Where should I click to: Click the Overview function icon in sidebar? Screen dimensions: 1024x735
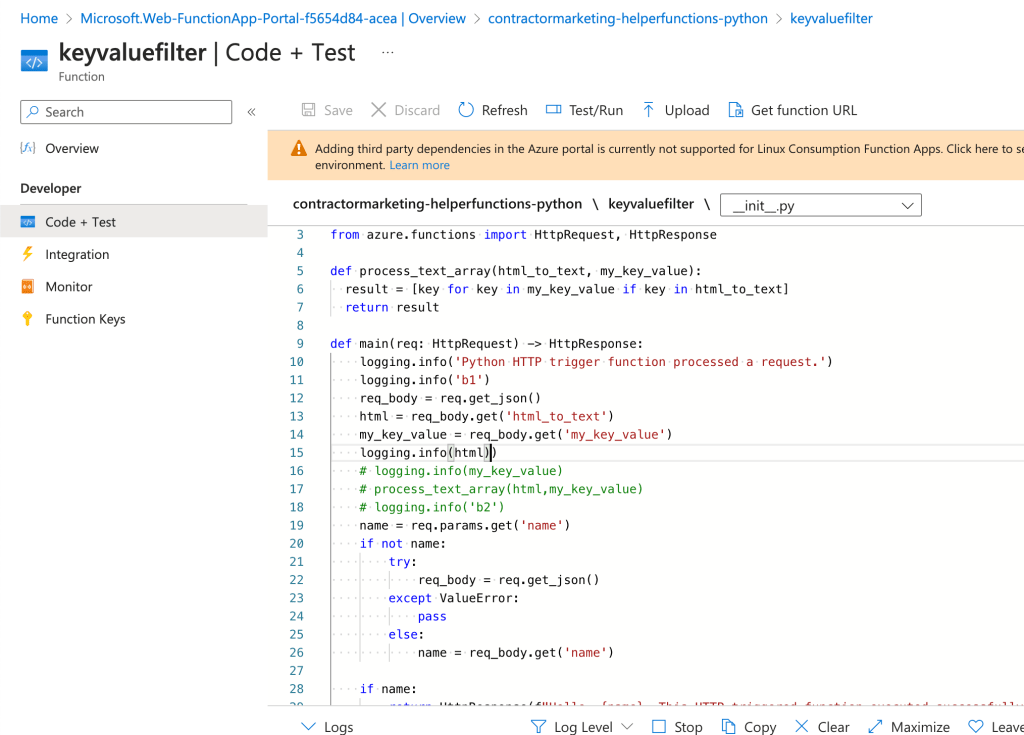tap(27, 148)
